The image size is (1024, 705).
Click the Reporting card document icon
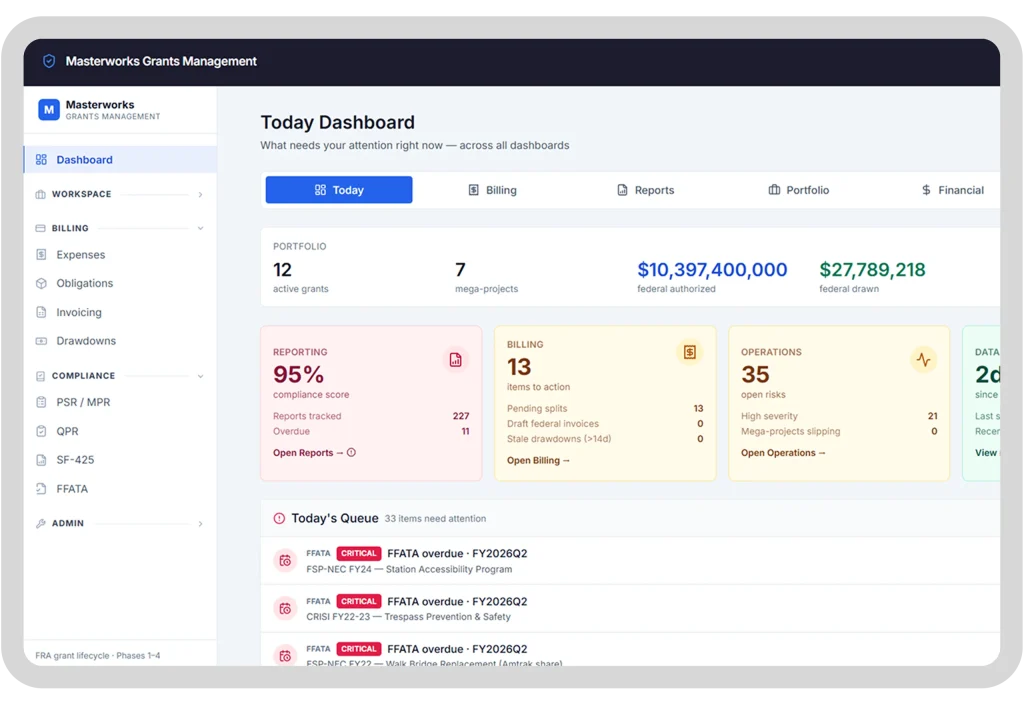[x=455, y=360]
